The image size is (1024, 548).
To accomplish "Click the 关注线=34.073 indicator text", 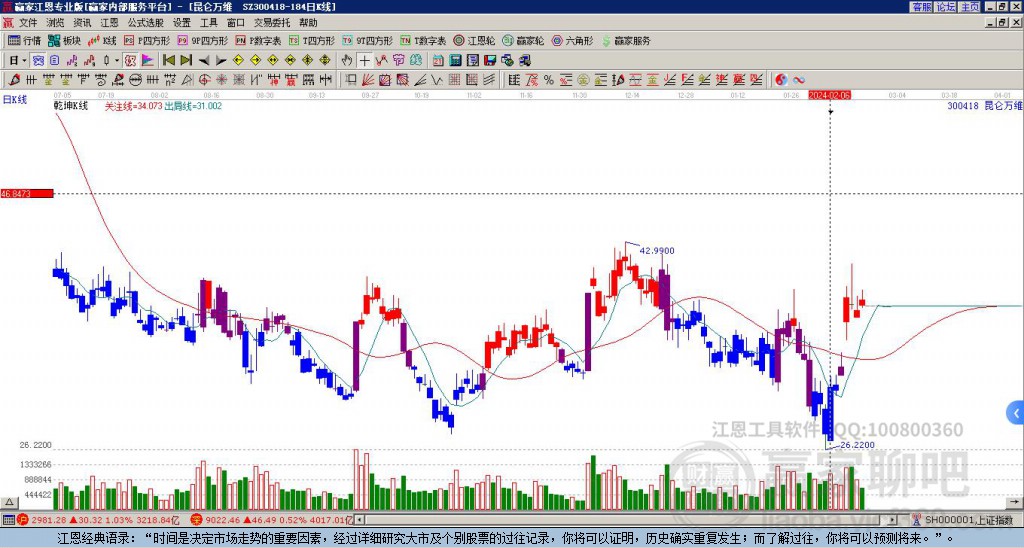I will (x=133, y=106).
